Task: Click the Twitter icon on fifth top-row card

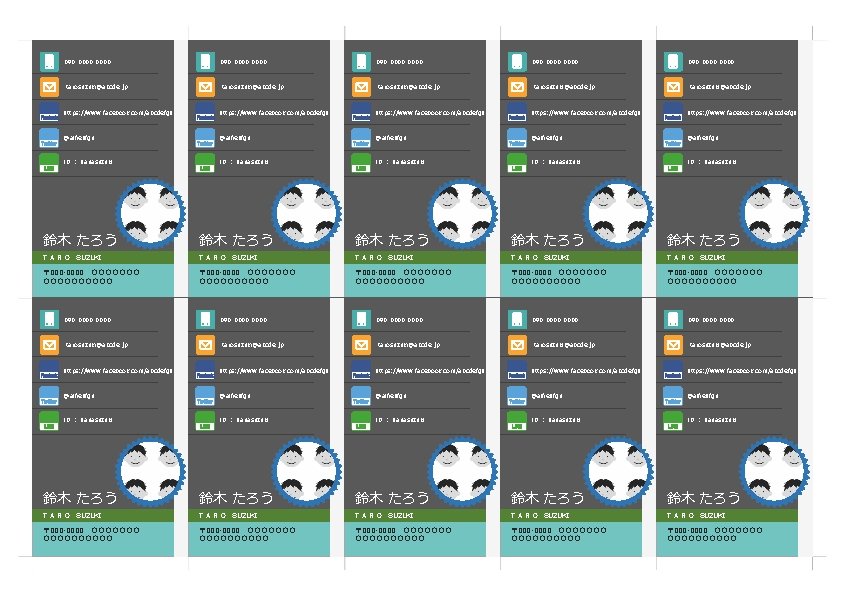Action: [x=673, y=138]
